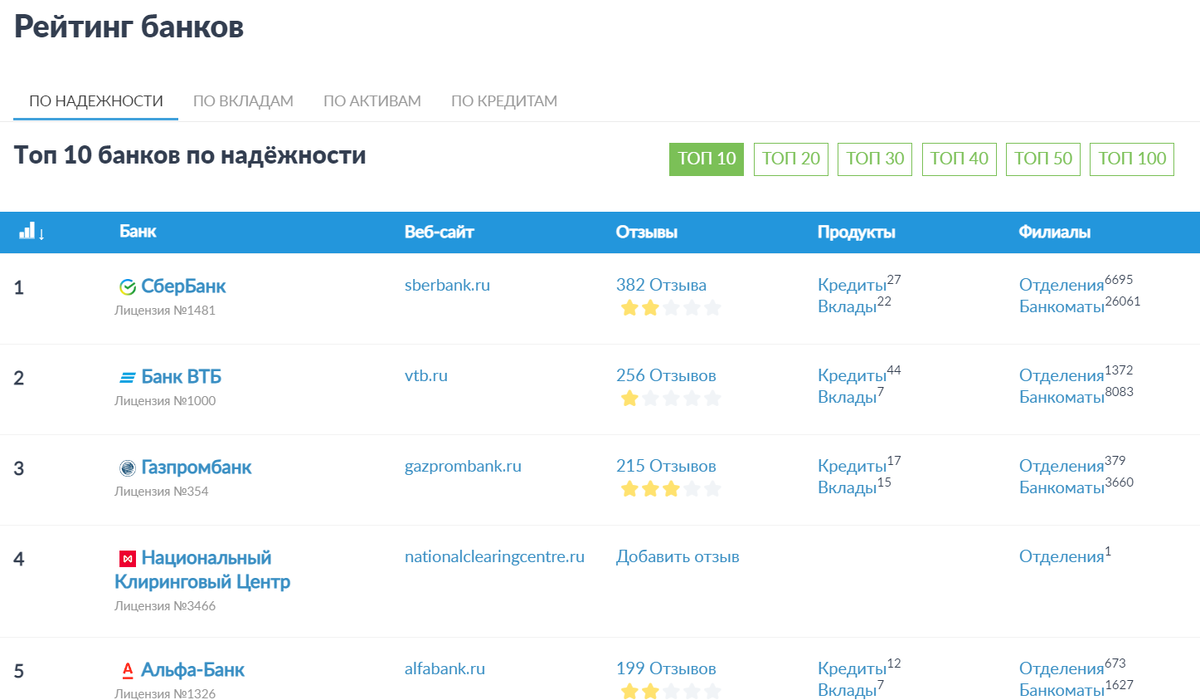1200x700 pixels.
Task: Open the ПО ВКЛАДАМ tab
Action: coord(243,101)
